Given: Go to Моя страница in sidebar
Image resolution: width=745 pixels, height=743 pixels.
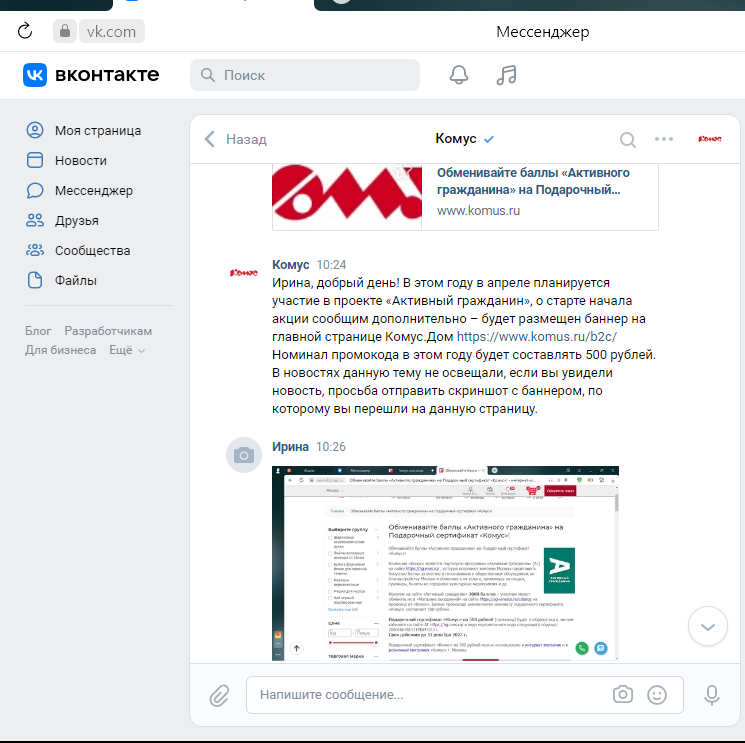Looking at the screenshot, I should coord(84,130).
